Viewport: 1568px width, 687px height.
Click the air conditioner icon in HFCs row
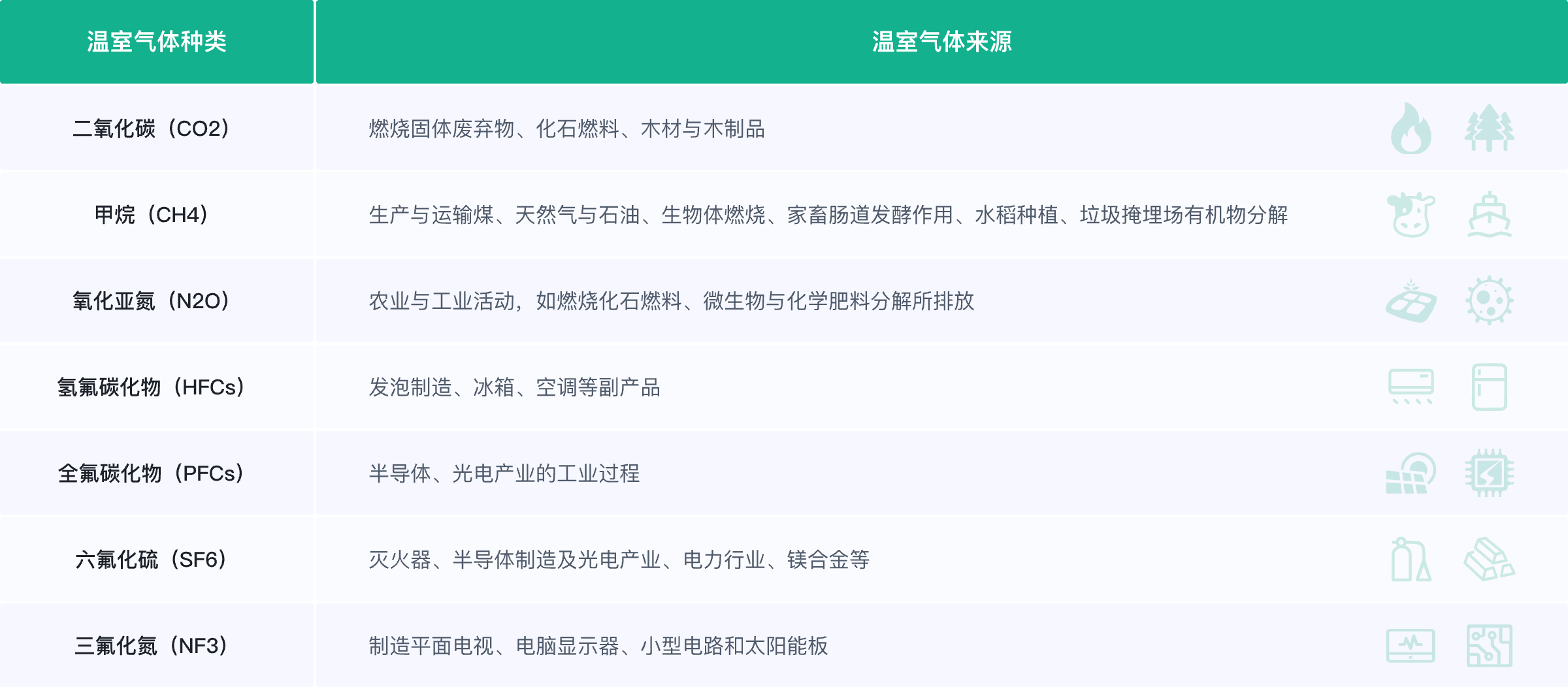(1411, 387)
